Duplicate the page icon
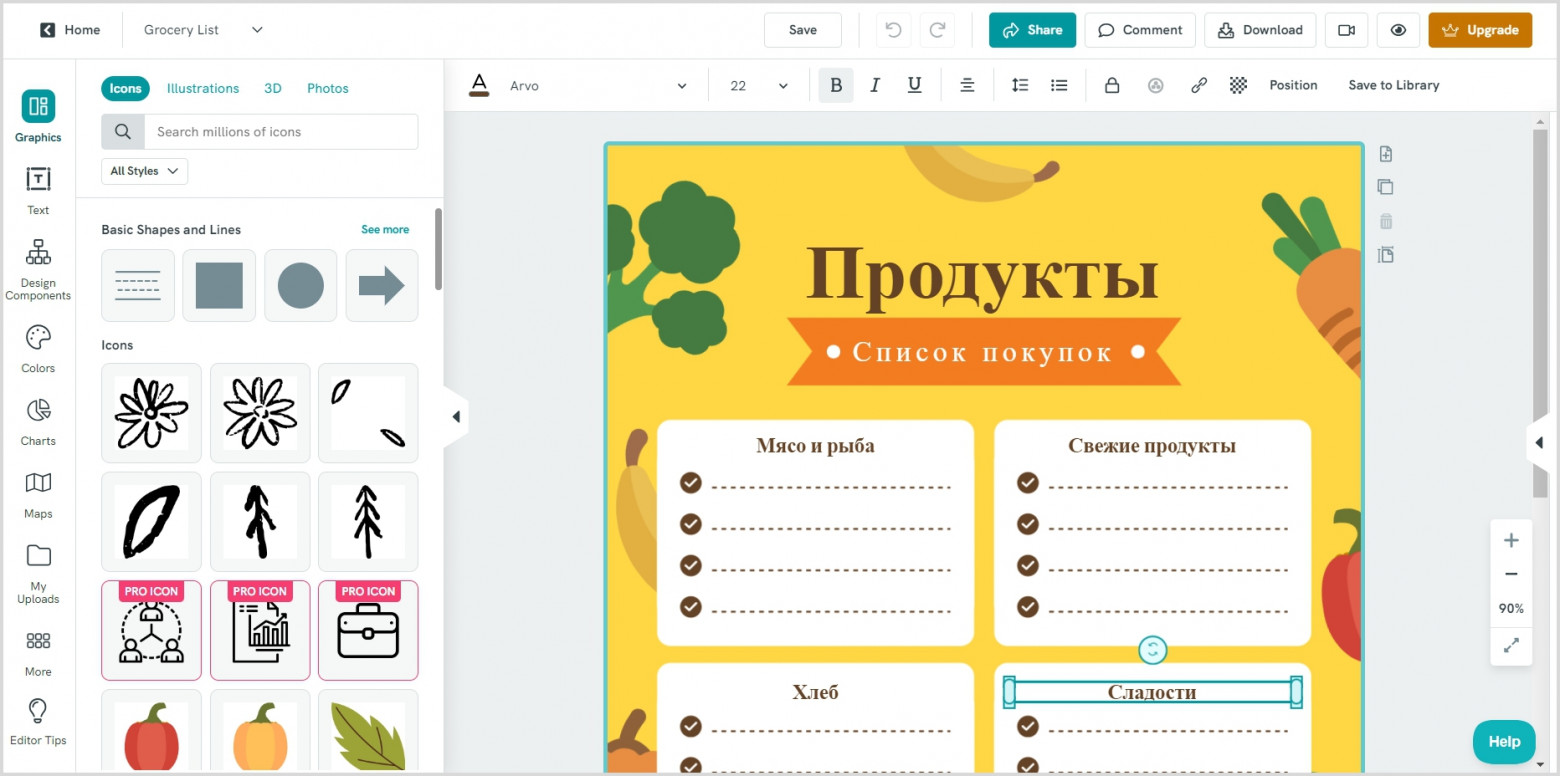The height and width of the screenshot is (776, 1560). [1385, 187]
